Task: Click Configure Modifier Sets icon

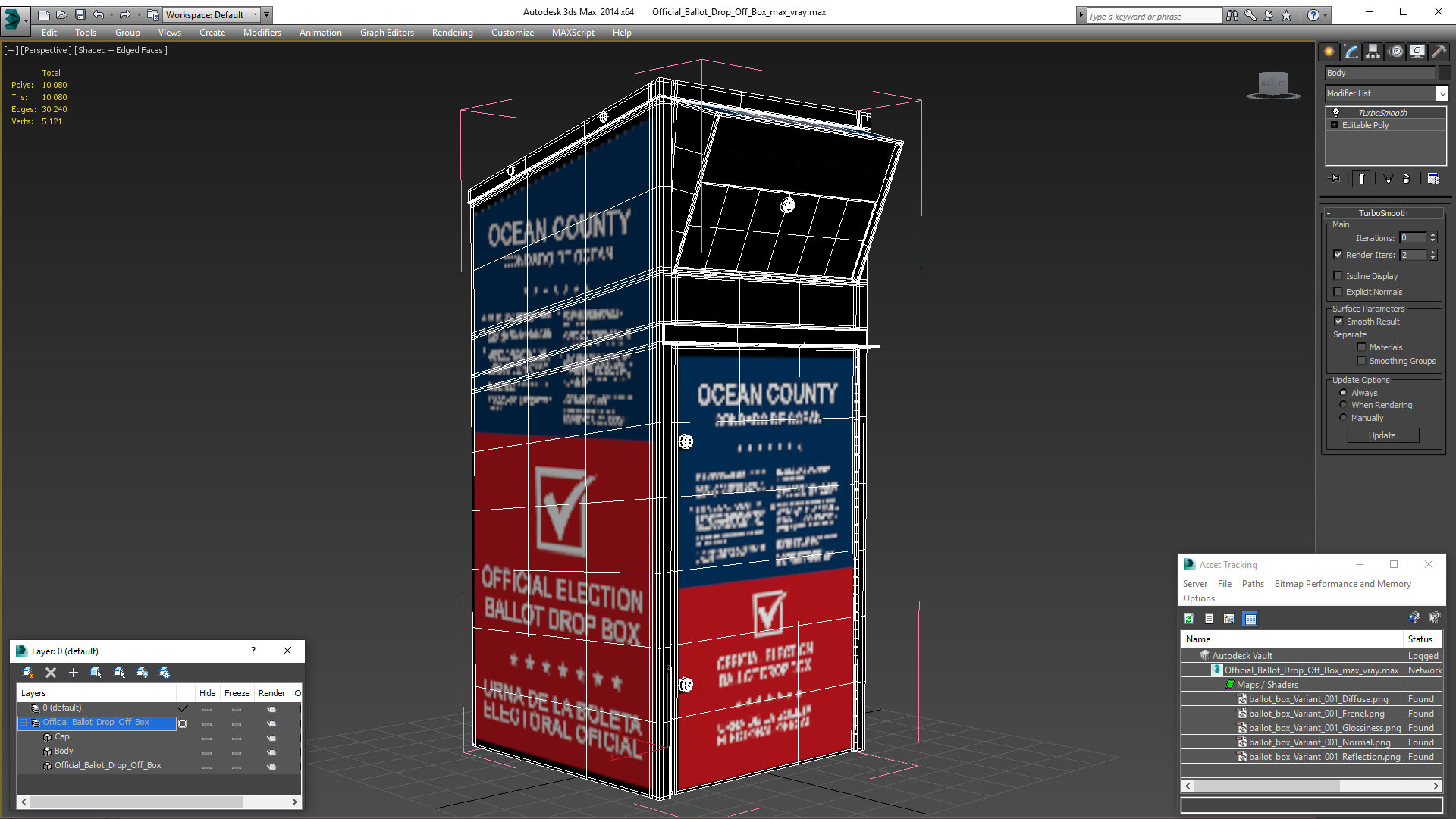Action: click(x=1433, y=179)
